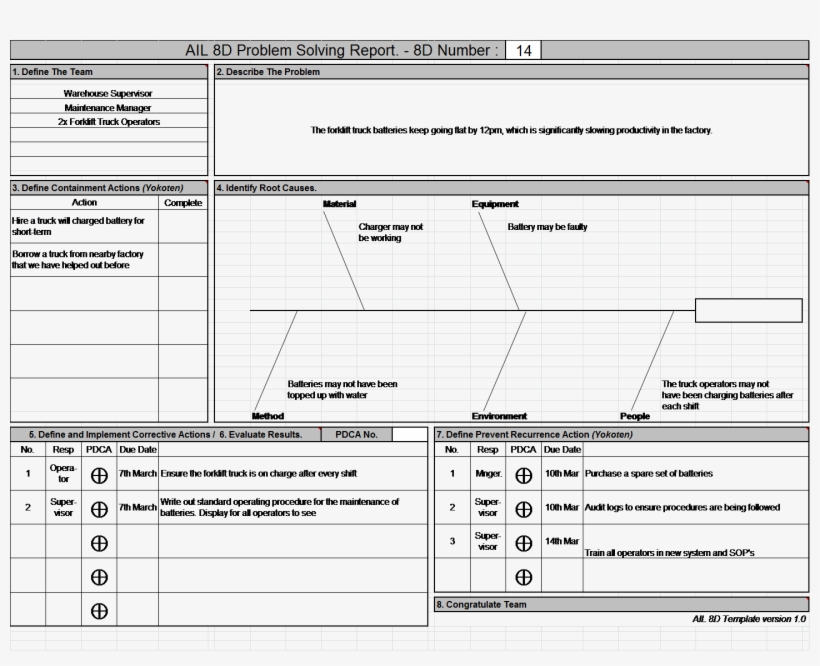Click the 'PDCA No.' label cell
Screen dimensions: 820x666
pyautogui.click(x=356, y=434)
